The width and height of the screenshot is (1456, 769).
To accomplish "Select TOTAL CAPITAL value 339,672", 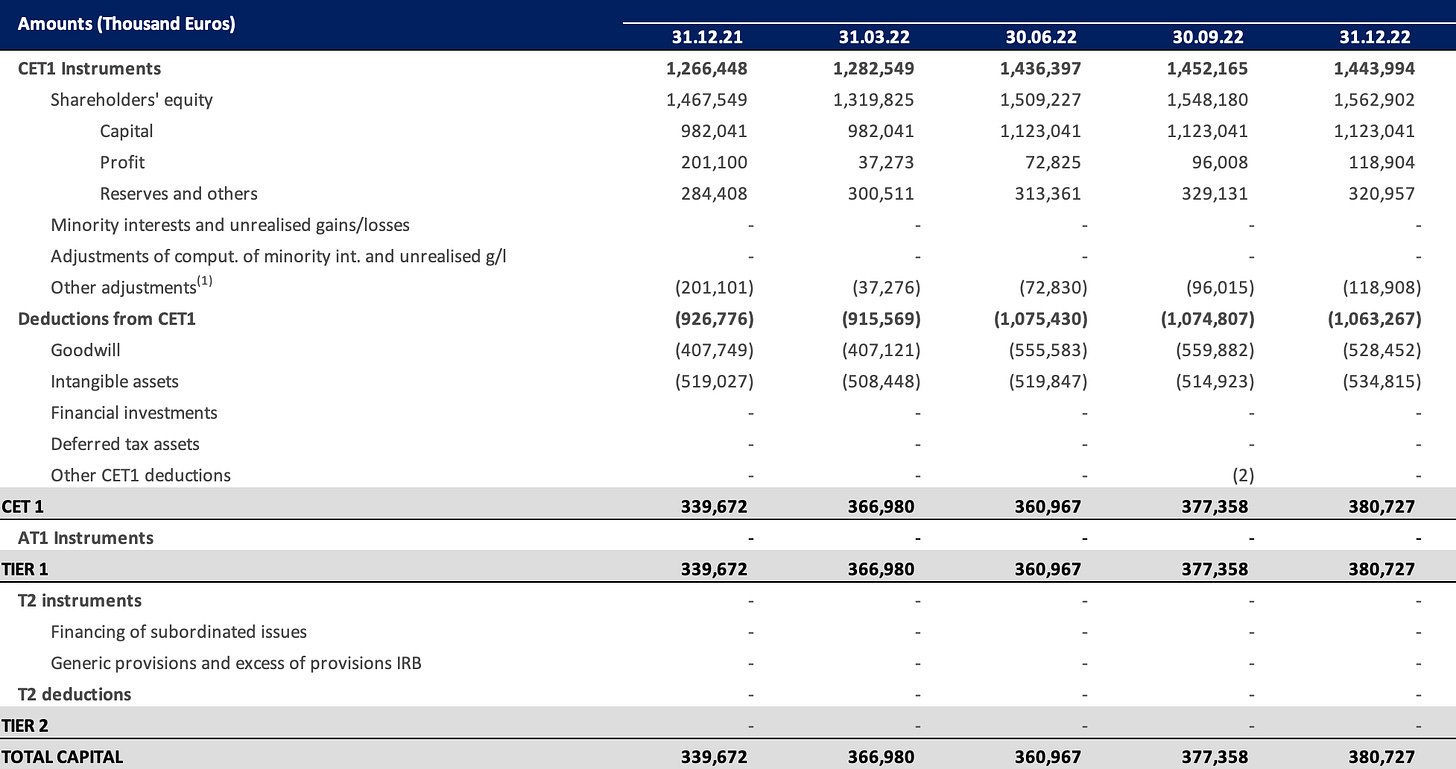I will [x=715, y=757].
